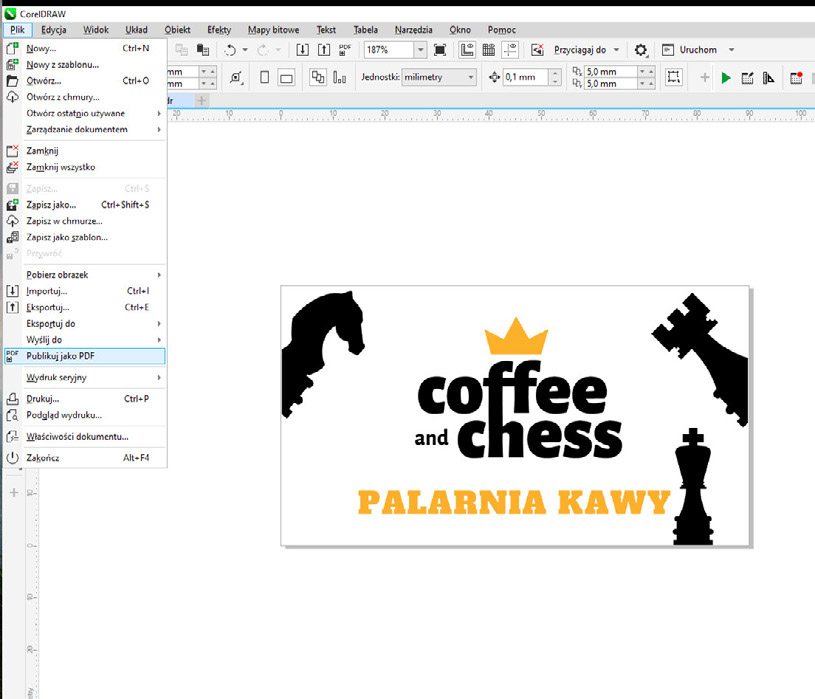
Task: Click the set square ruler icon
Action: pyautogui.click(x=768, y=78)
